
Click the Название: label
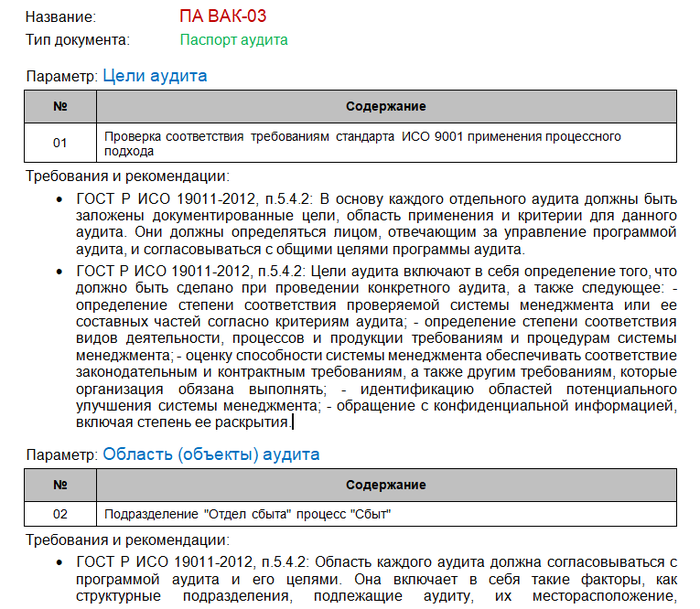coord(61,17)
